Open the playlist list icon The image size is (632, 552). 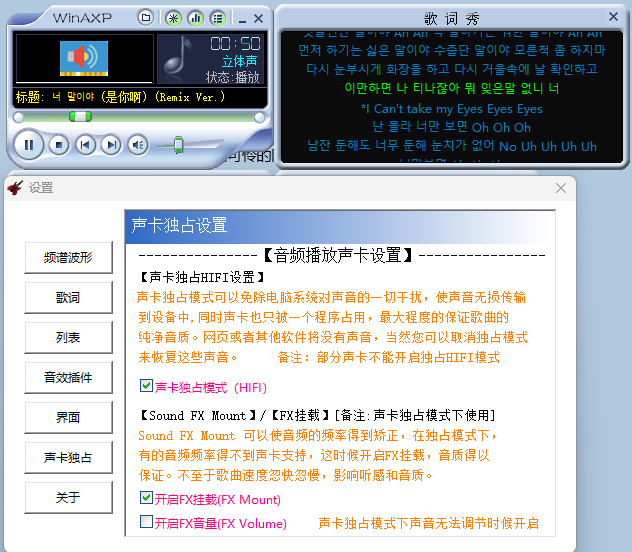coord(218,18)
